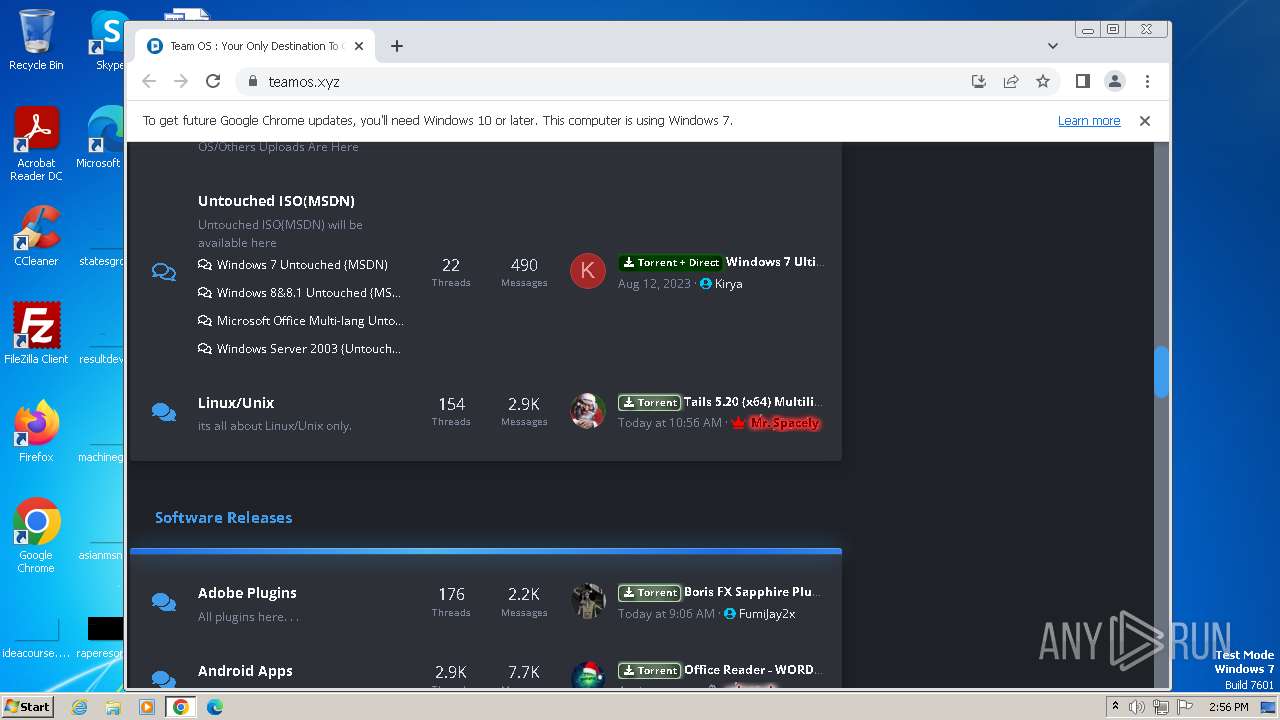Image resolution: width=1280 pixels, height=720 pixels.
Task: Open the 2:56 PM taskbar clock
Action: [1228, 707]
